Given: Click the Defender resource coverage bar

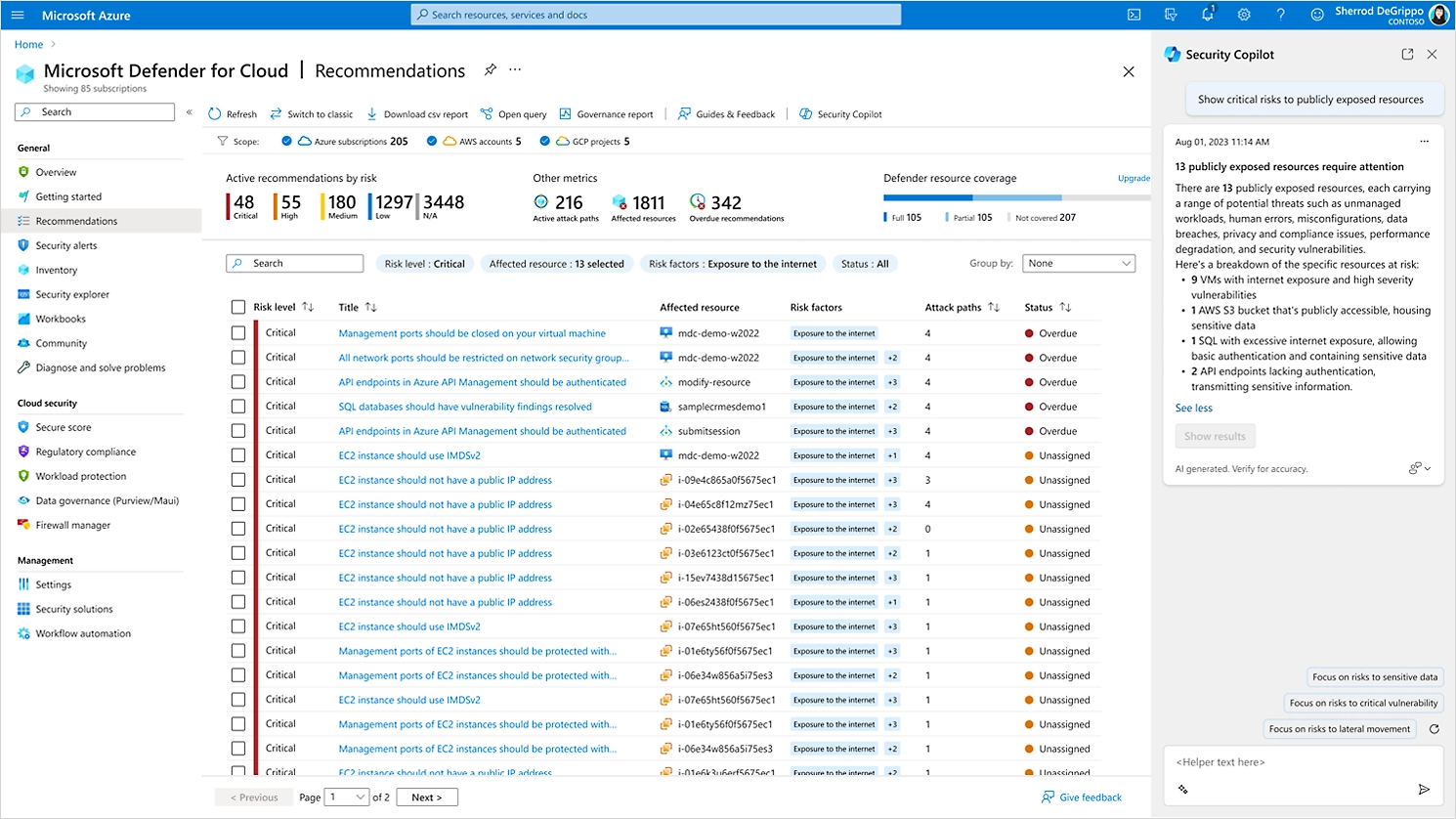Looking at the screenshot, I should (1016, 197).
